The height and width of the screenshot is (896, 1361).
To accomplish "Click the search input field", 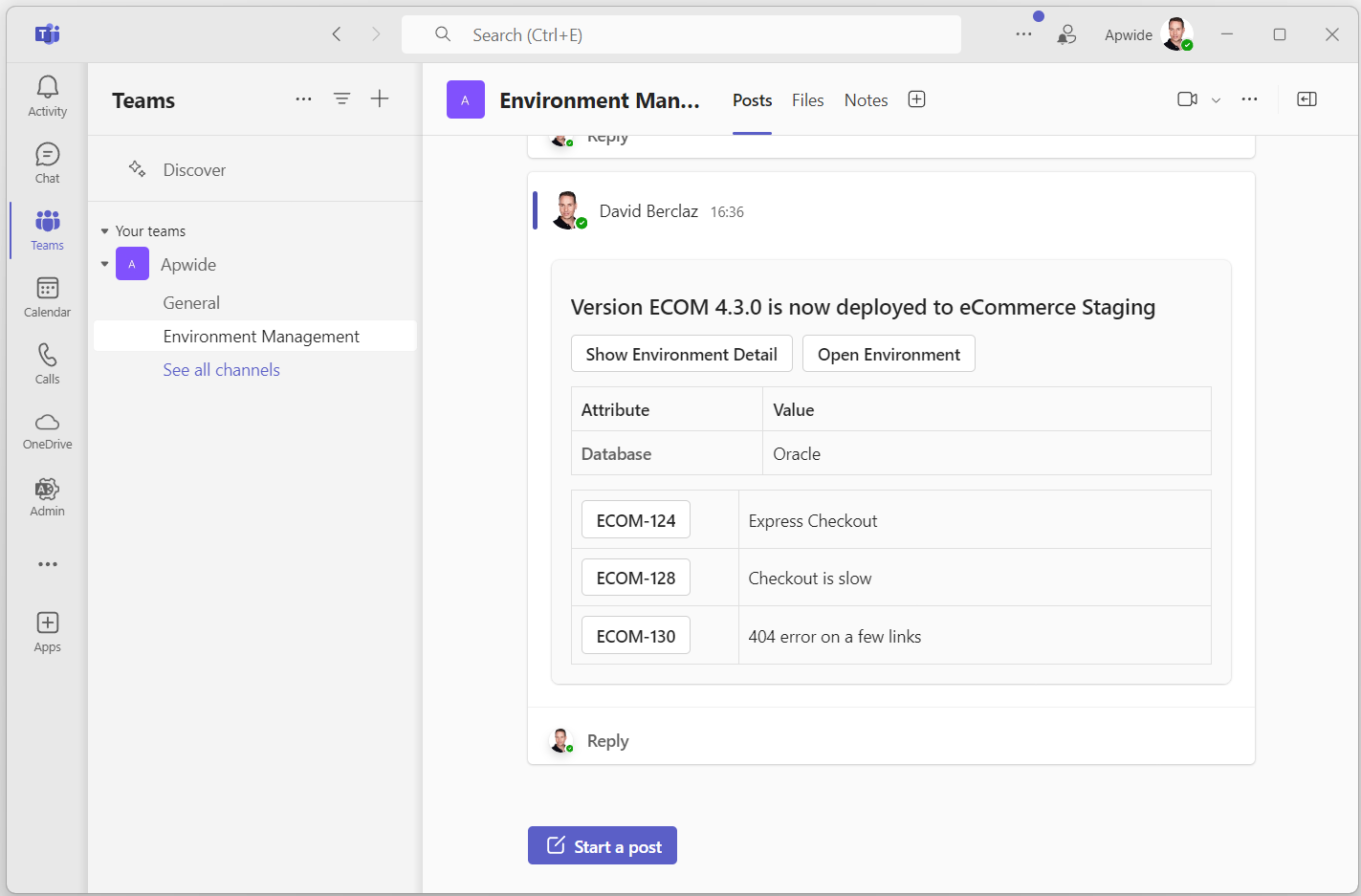I will point(681,35).
